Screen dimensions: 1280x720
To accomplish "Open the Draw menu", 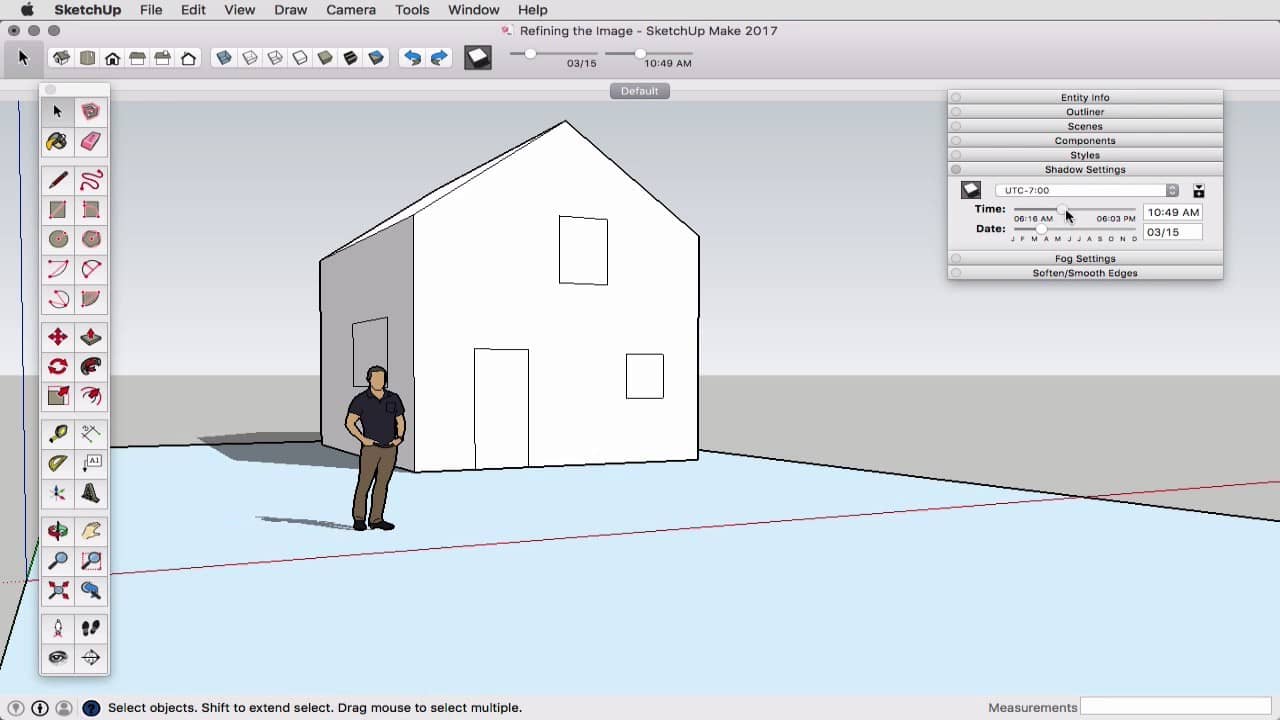I will 290,10.
